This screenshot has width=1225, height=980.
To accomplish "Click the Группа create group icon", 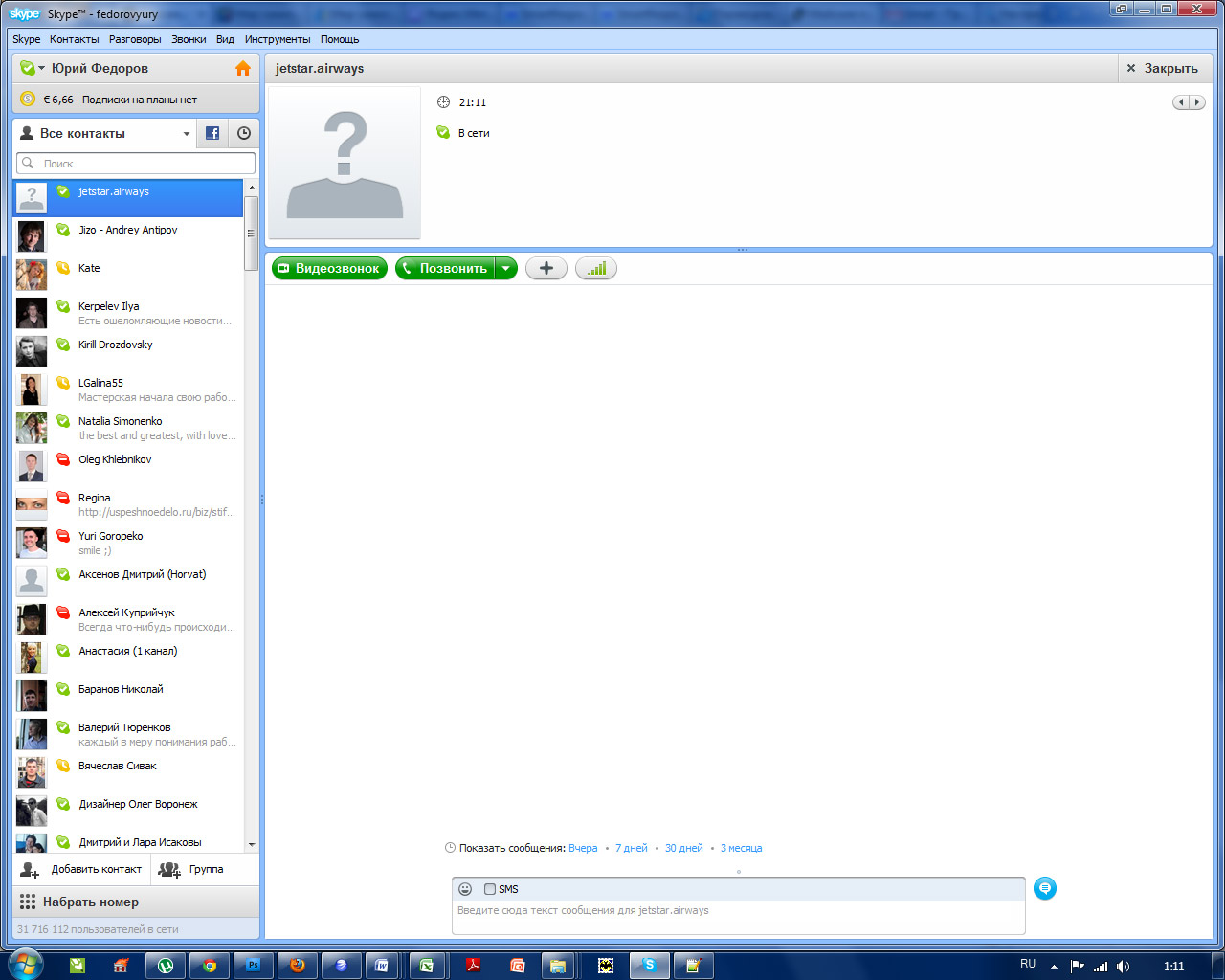I will click(169, 870).
